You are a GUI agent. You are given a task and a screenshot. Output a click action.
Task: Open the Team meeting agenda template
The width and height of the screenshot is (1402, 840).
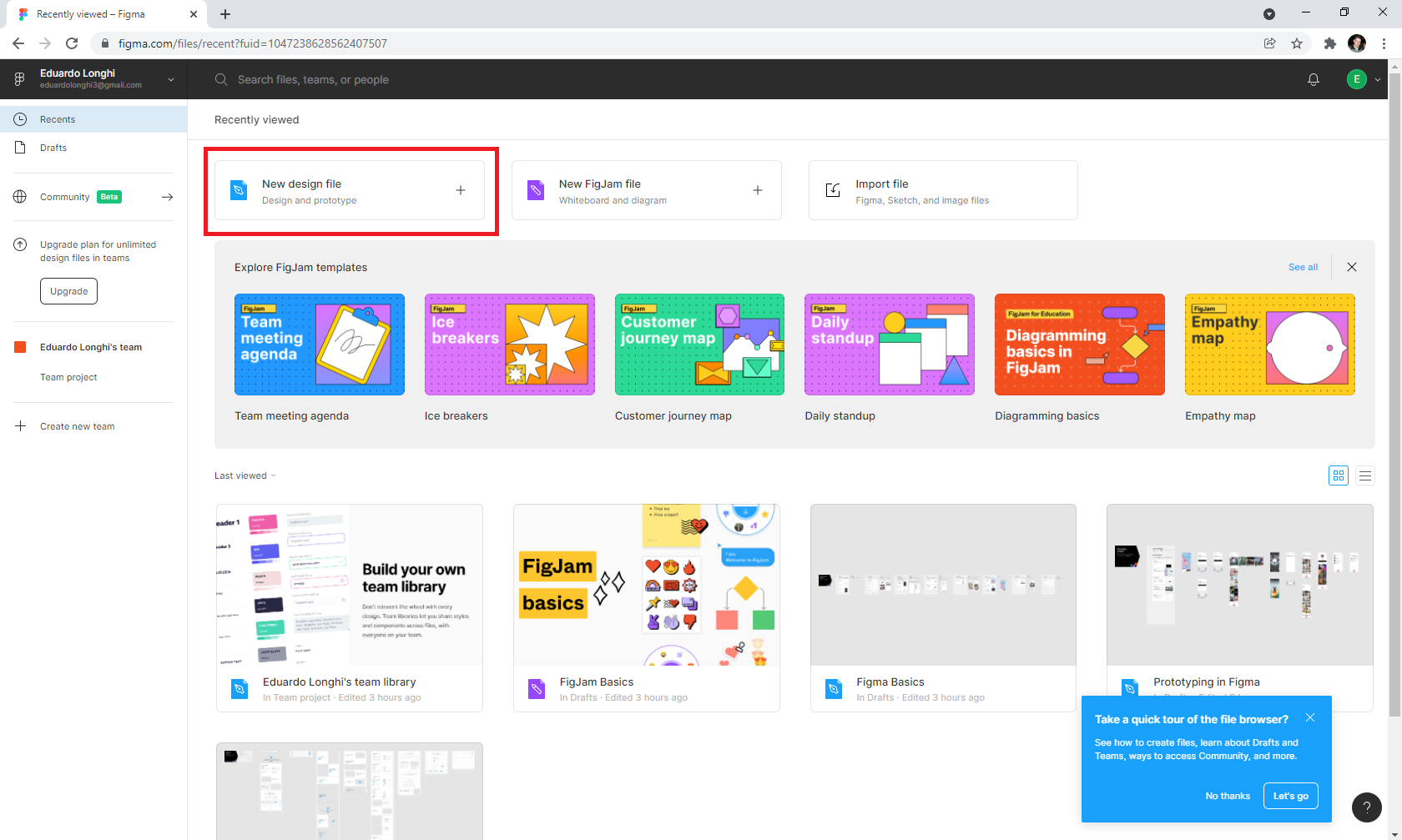point(320,345)
